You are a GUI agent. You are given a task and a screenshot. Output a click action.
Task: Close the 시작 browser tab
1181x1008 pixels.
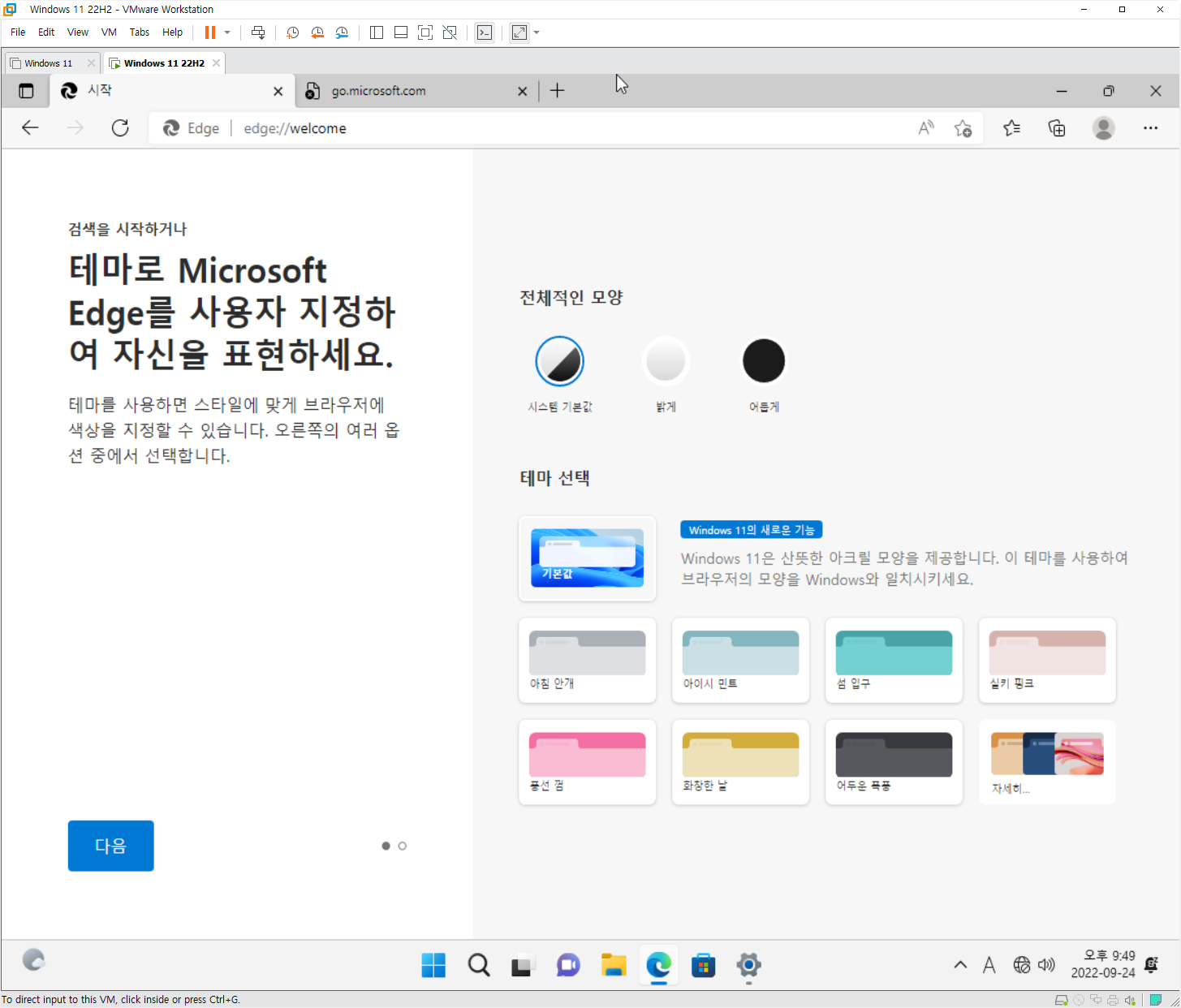tap(278, 92)
